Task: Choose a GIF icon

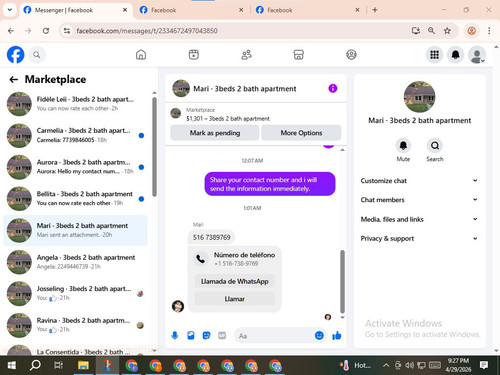Action: click(x=222, y=335)
